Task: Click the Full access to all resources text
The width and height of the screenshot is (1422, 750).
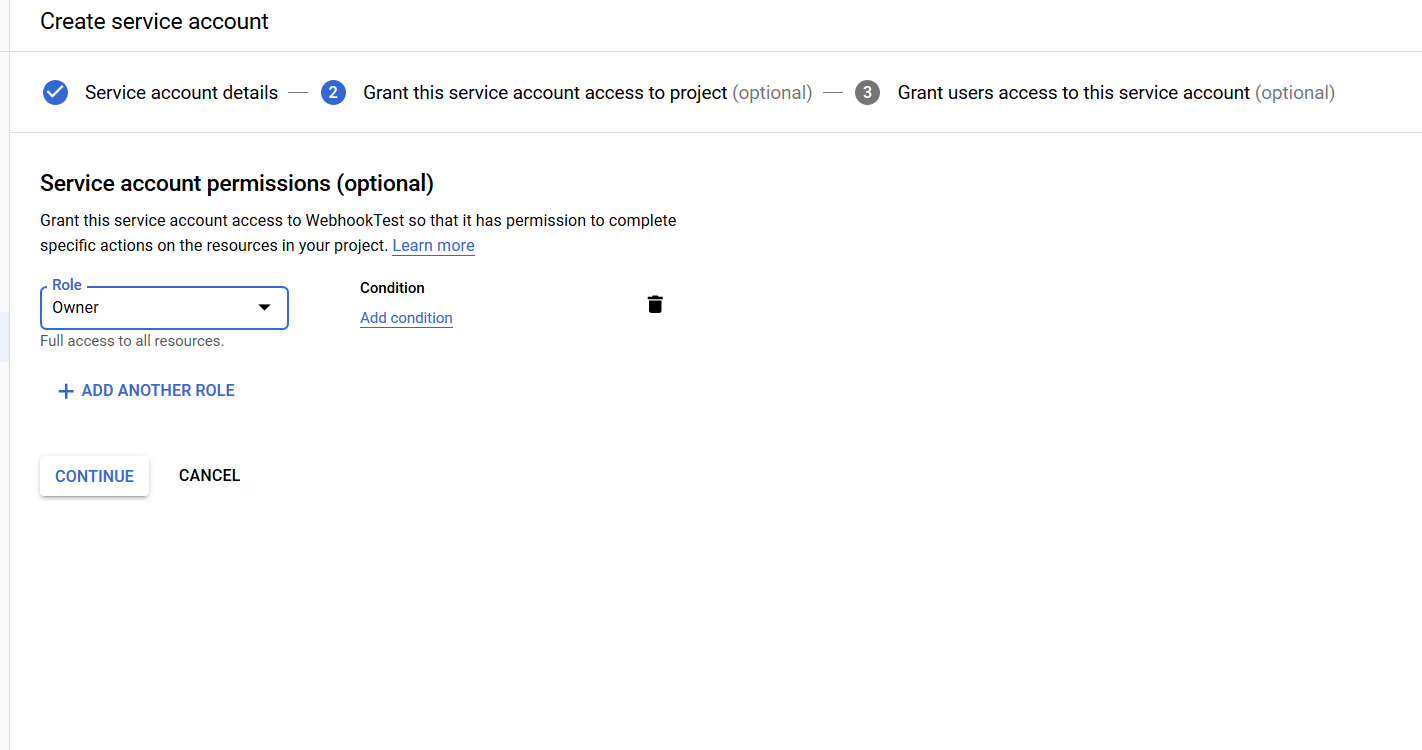Action: (x=132, y=341)
